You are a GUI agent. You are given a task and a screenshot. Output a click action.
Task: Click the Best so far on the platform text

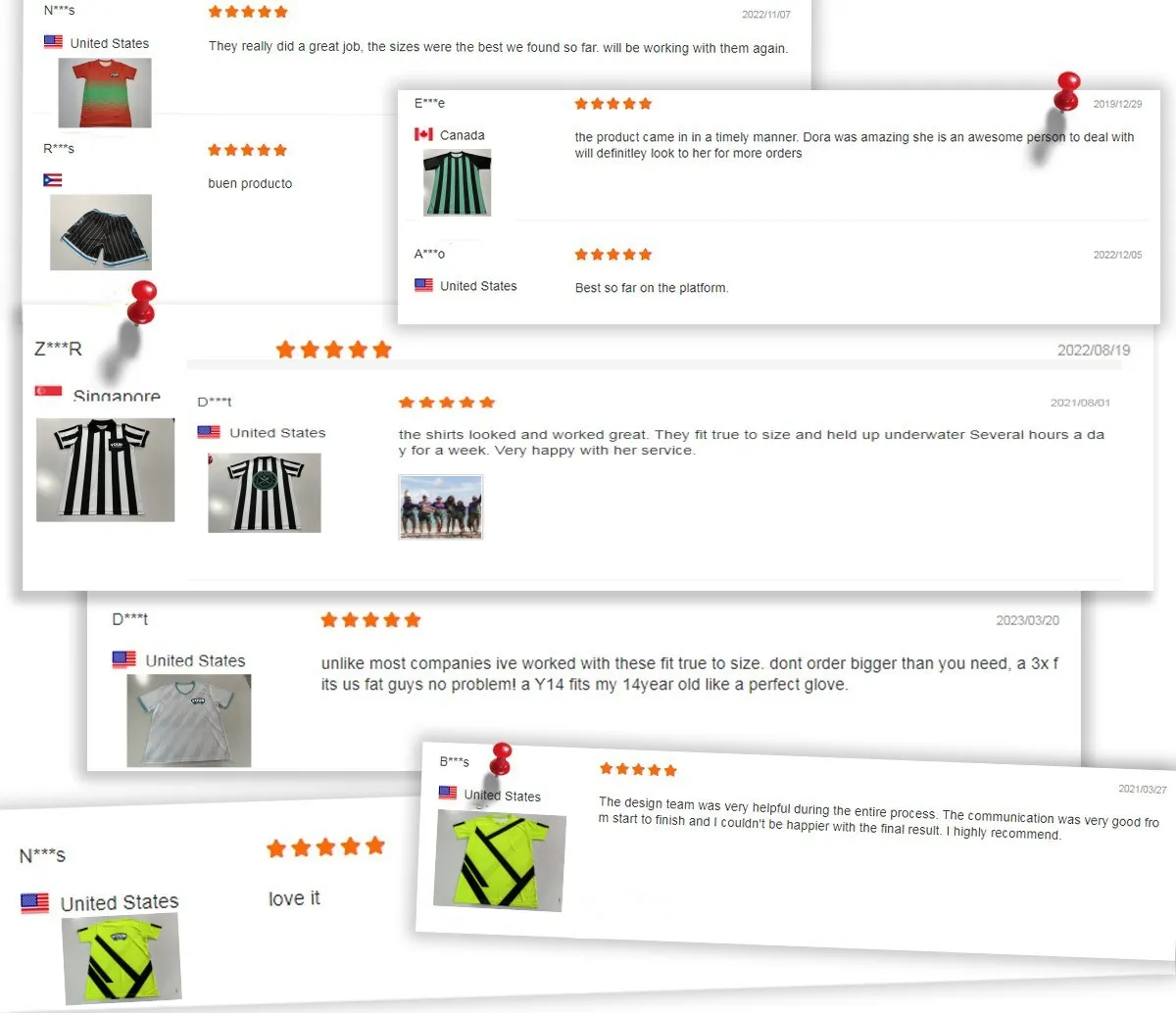pos(652,288)
